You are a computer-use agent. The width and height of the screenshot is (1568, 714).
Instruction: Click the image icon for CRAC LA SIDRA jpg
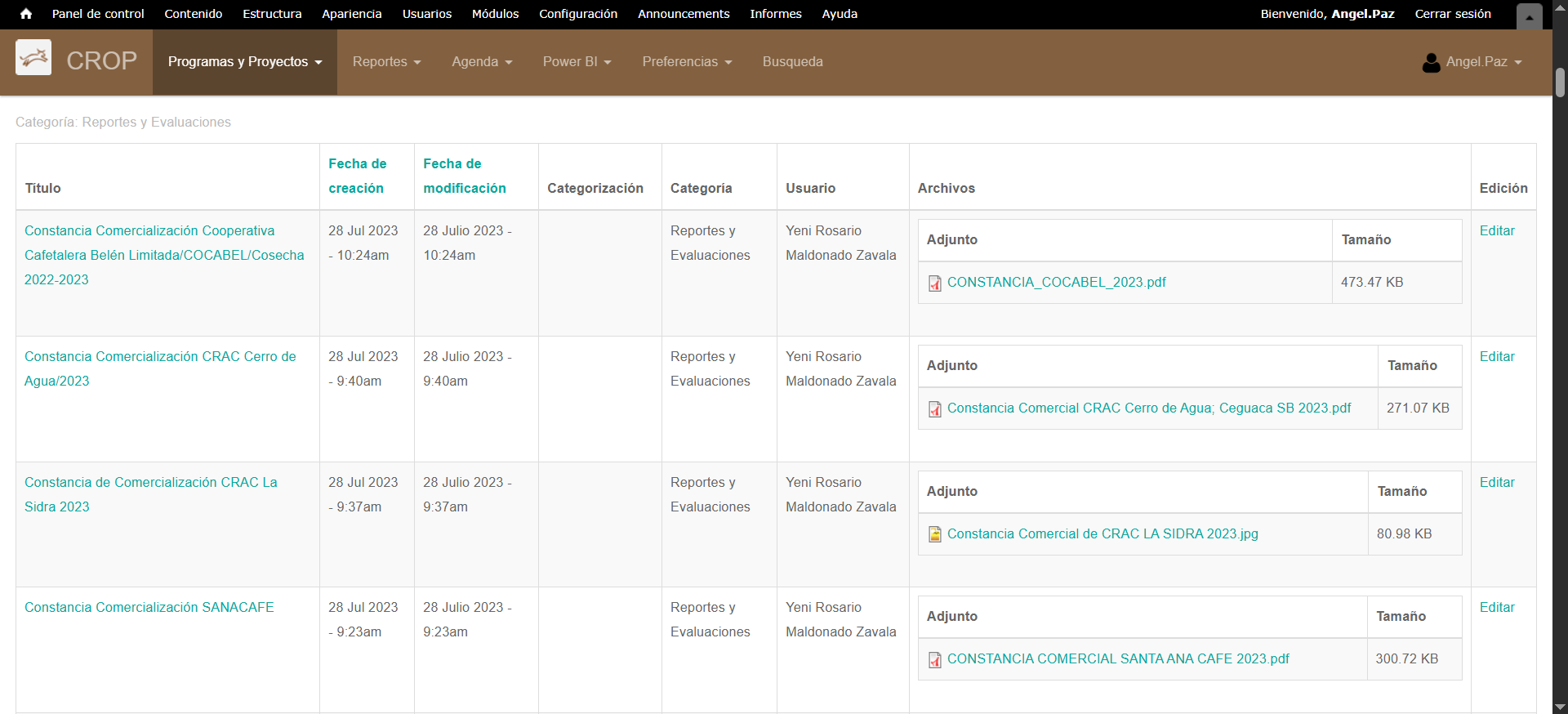point(935,534)
